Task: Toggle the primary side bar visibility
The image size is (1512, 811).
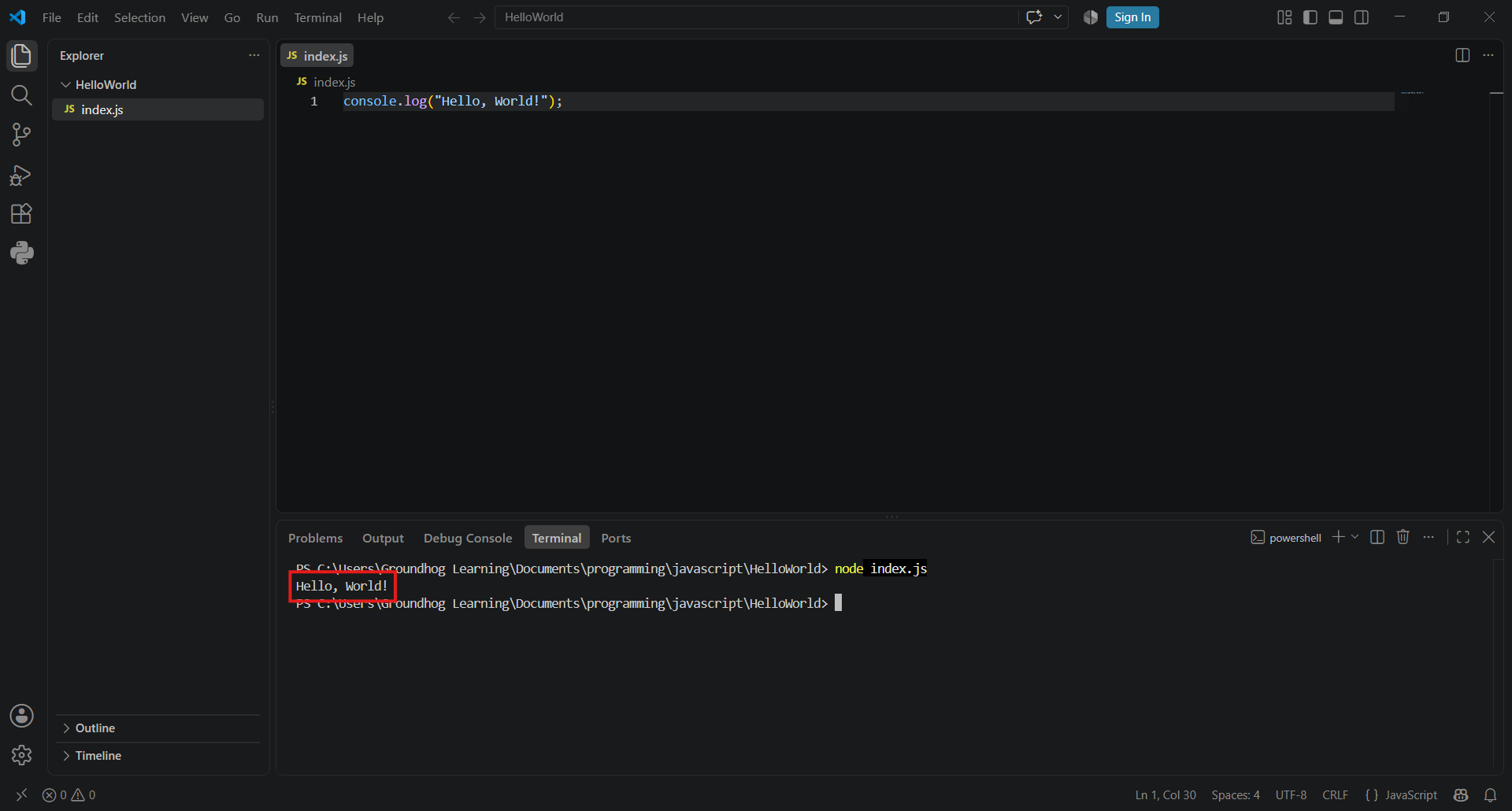Action: [x=1310, y=17]
